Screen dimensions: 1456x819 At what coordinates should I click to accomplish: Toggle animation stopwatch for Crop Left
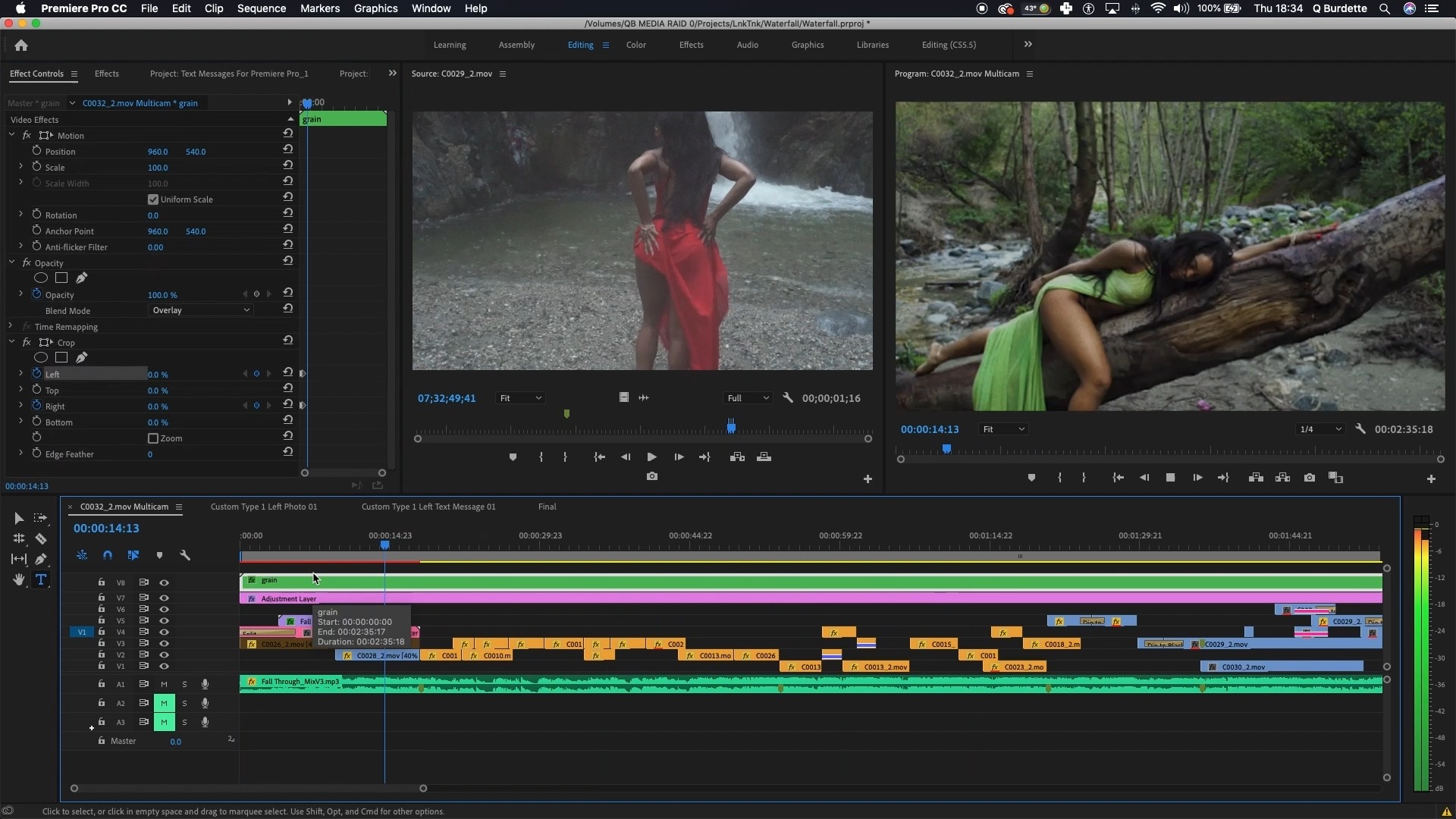tap(36, 373)
